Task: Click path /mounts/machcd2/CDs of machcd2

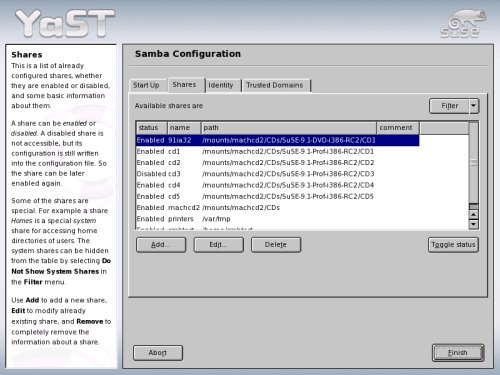Action: pyautogui.click(x=241, y=208)
